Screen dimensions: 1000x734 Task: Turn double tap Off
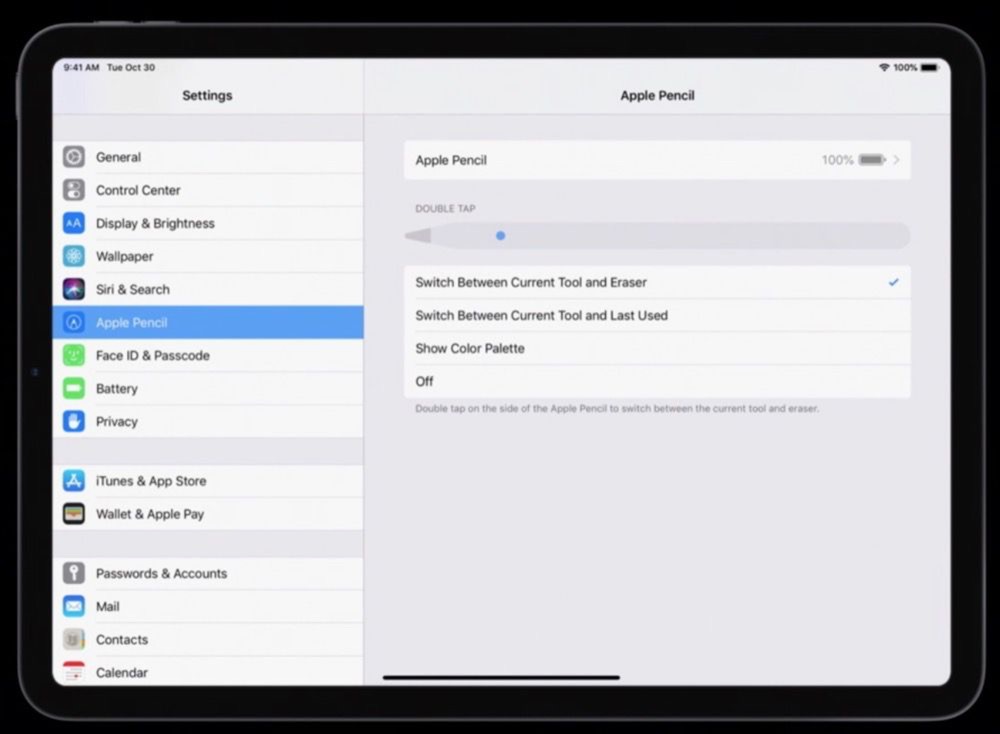657,381
